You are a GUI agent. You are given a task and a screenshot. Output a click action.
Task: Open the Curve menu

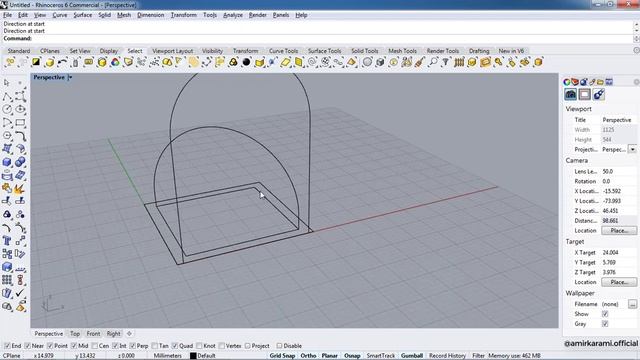click(x=60, y=15)
